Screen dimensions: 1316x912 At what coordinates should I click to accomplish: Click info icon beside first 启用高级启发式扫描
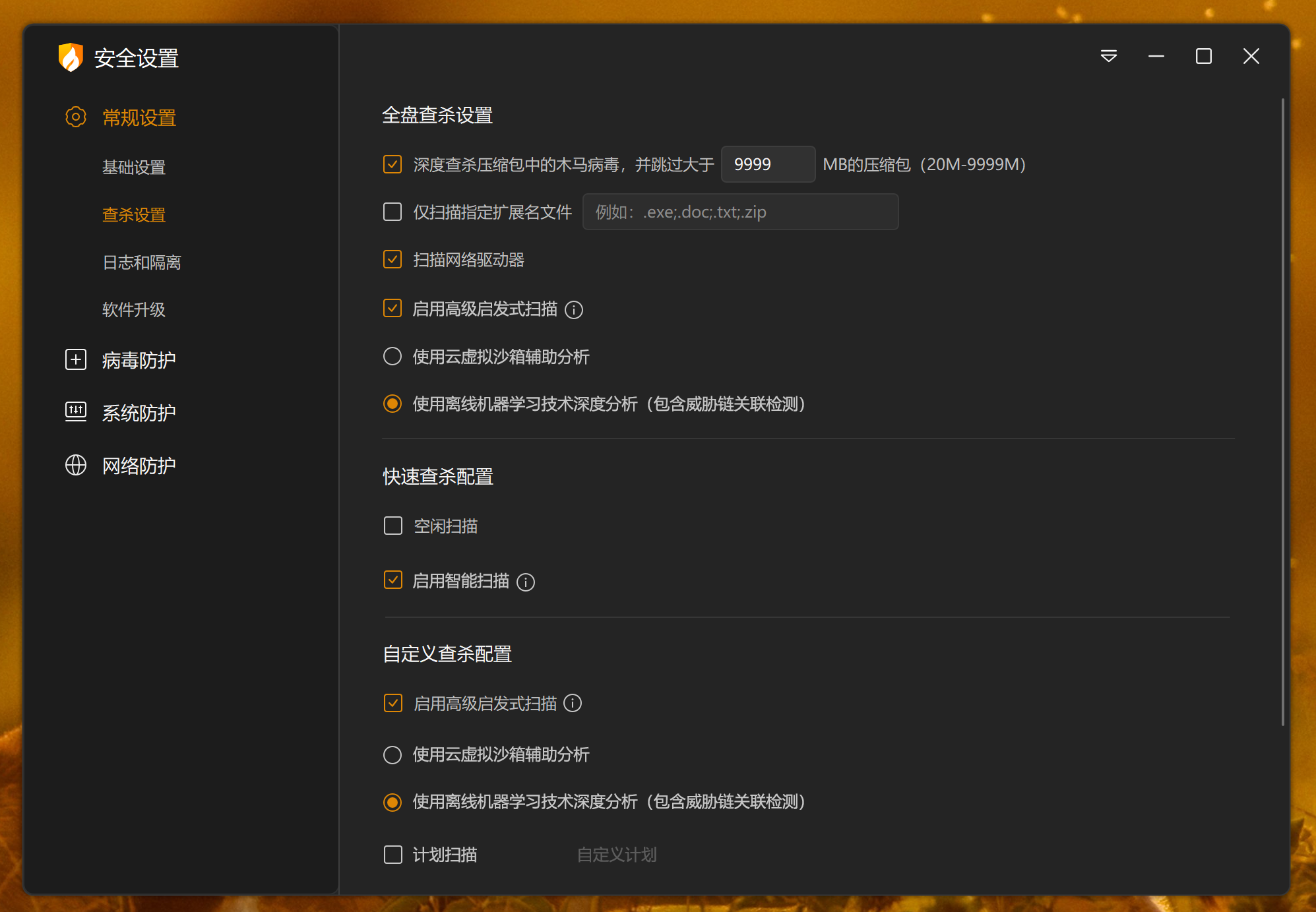pos(574,310)
